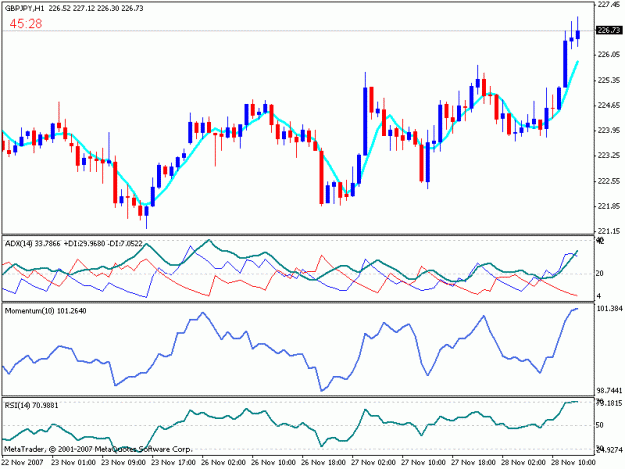
Task: Click the last blue candle at right edge
Action: click(578, 35)
